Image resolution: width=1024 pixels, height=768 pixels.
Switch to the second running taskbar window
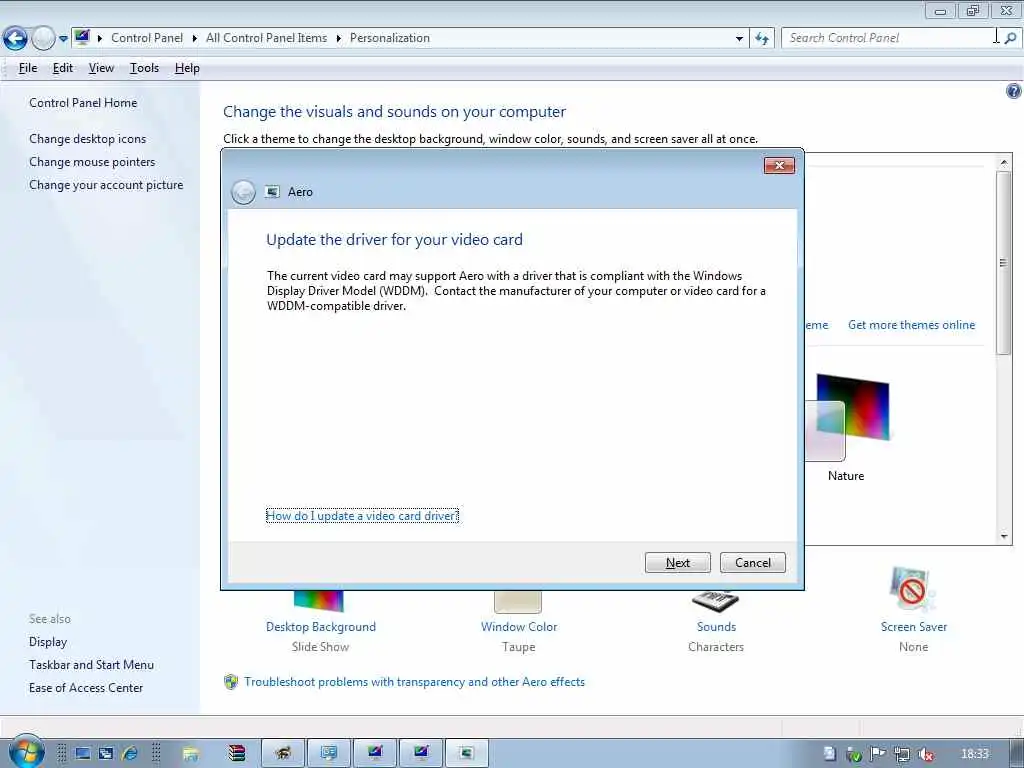(328, 753)
